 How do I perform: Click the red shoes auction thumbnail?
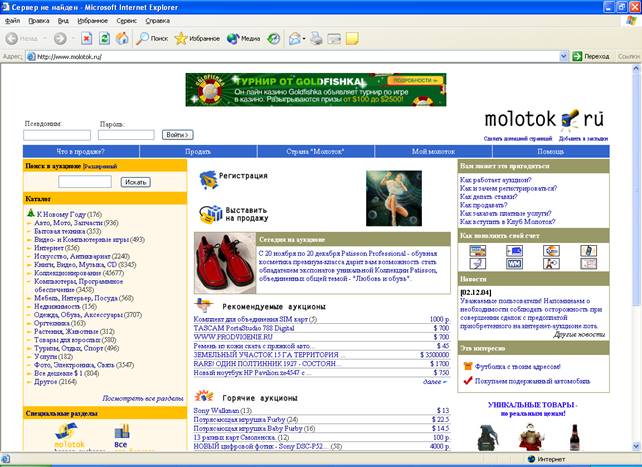225,263
